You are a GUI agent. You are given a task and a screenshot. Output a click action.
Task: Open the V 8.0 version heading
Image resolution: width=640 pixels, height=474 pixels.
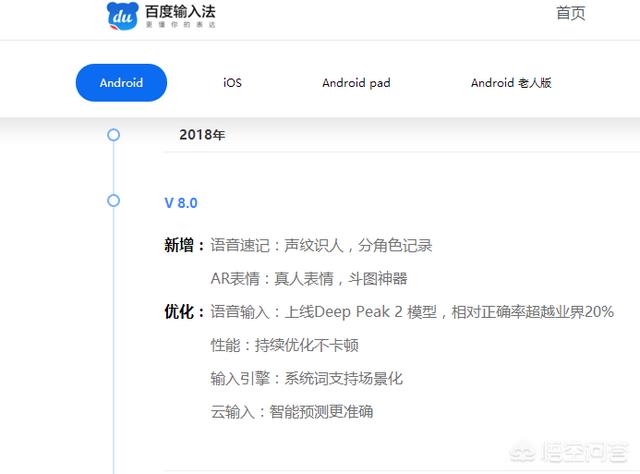[x=181, y=203]
